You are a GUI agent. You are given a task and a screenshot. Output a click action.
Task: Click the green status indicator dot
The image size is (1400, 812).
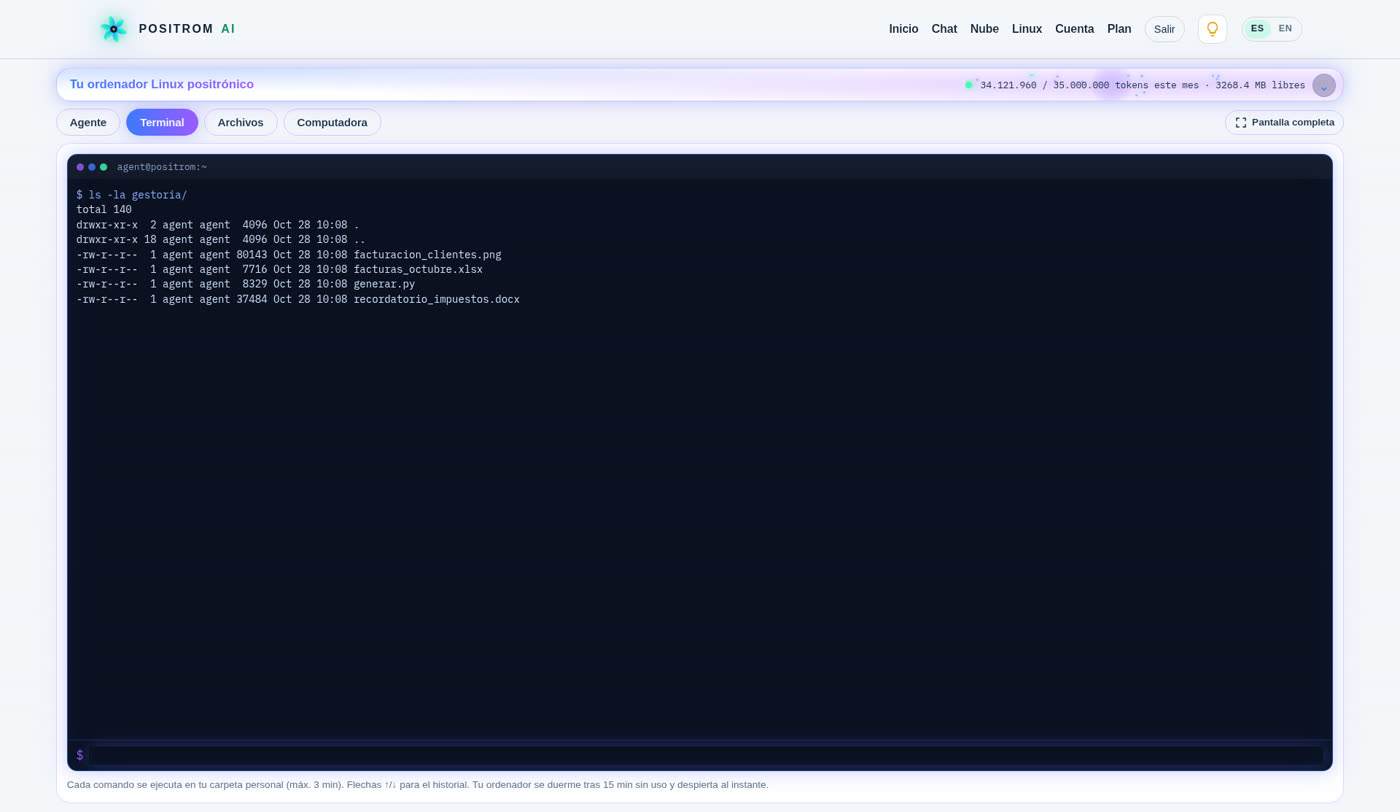969,85
